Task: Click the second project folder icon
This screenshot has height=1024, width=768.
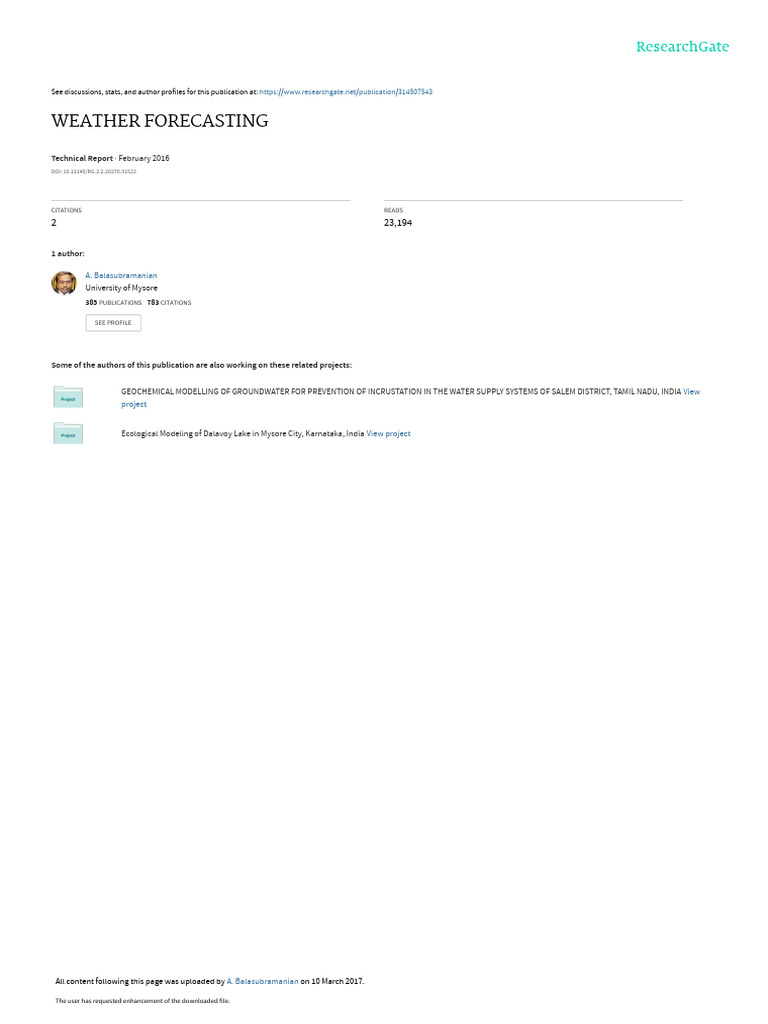Action: click(x=68, y=433)
